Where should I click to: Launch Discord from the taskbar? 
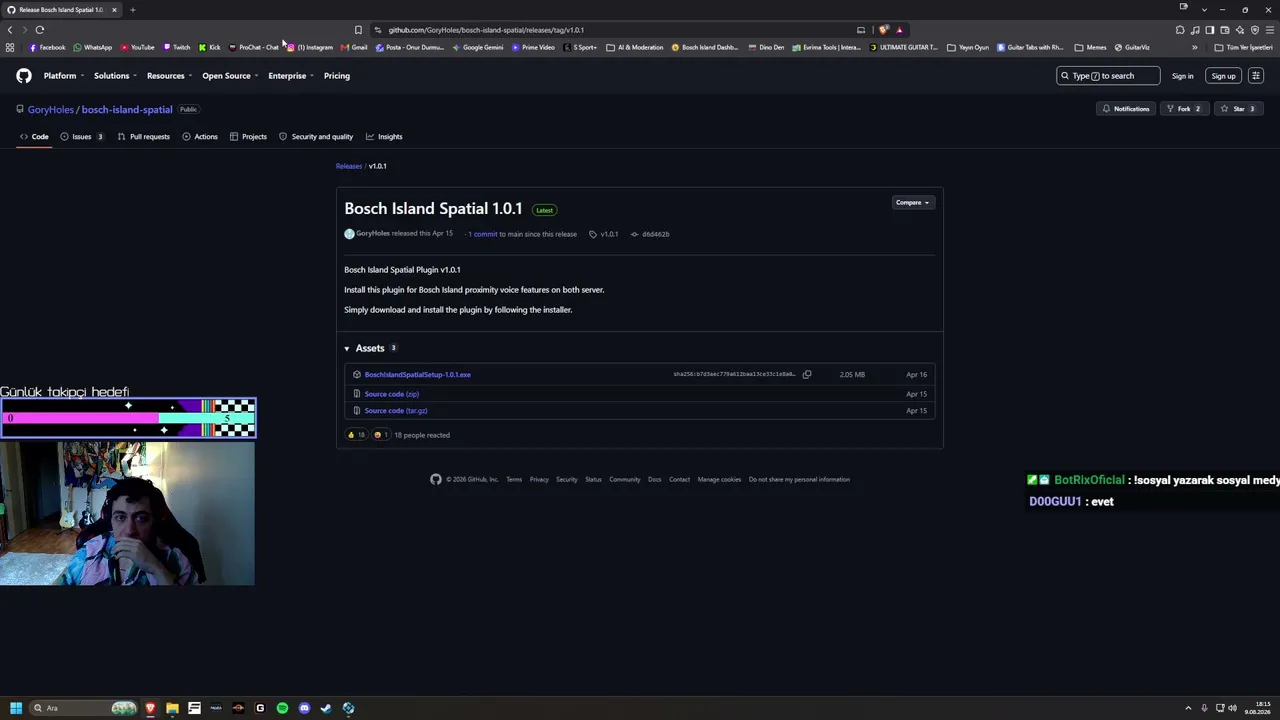(304, 708)
